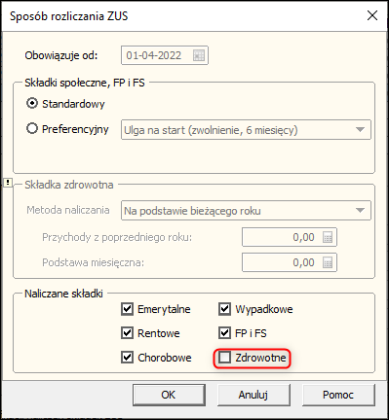Disable the FP i FS checkbox
Viewport: 389px width, 420px height.
(225, 333)
